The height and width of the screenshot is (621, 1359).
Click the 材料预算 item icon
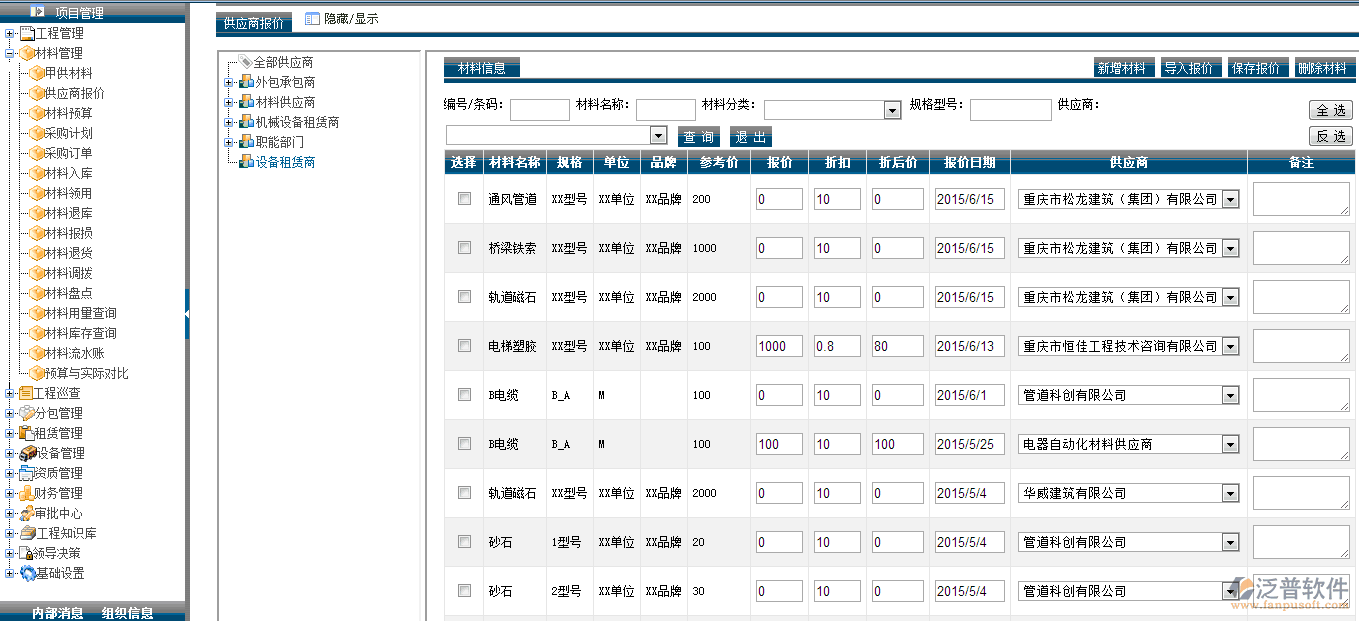pos(37,113)
